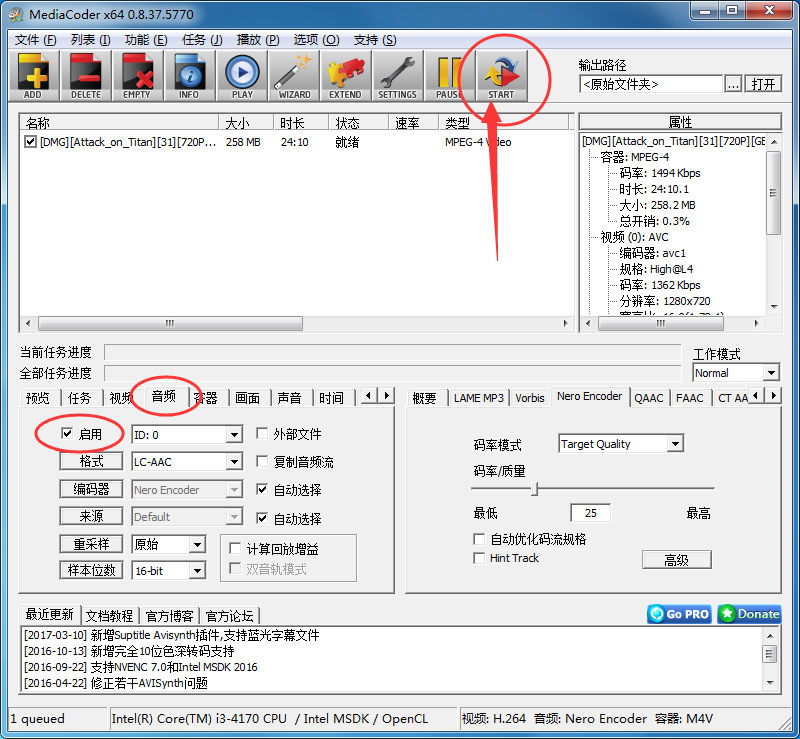
Task: Click the ADD icon to add files
Action: pyautogui.click(x=33, y=75)
